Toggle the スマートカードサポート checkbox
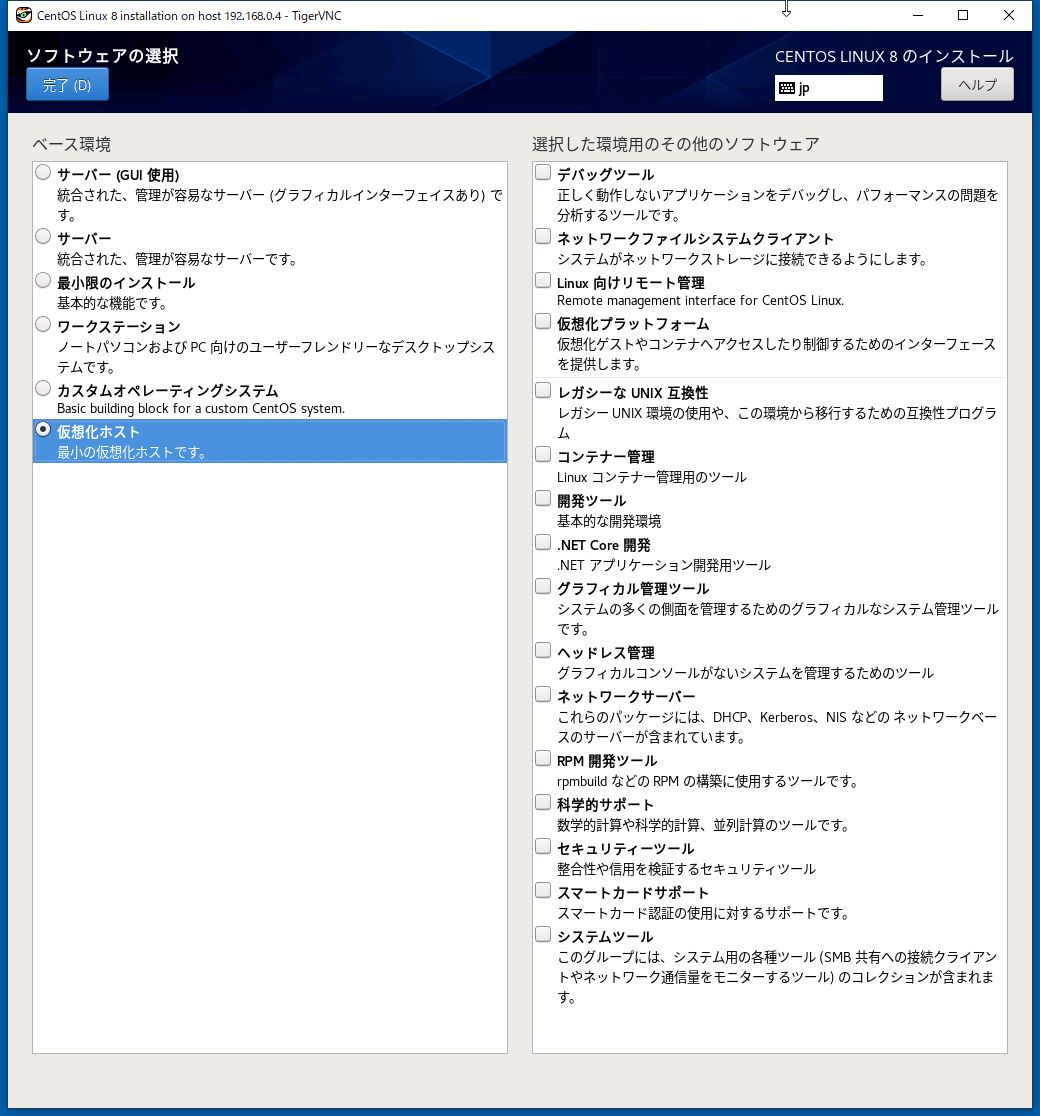 tap(543, 891)
